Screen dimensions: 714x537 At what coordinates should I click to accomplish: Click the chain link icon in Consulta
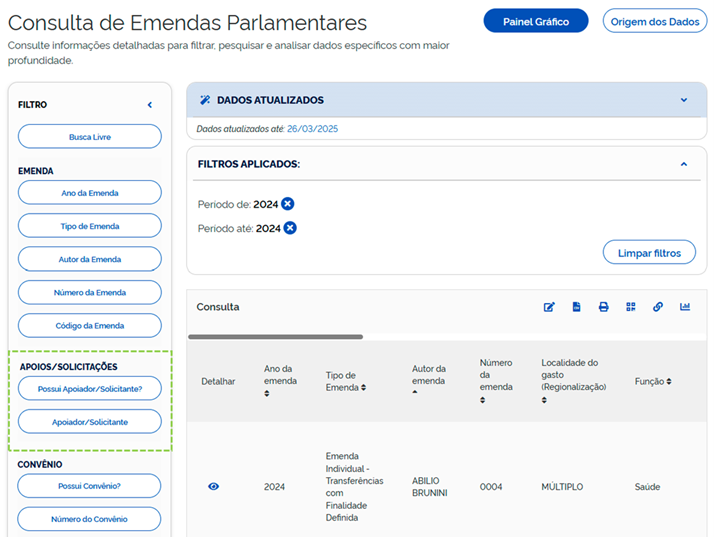point(658,307)
